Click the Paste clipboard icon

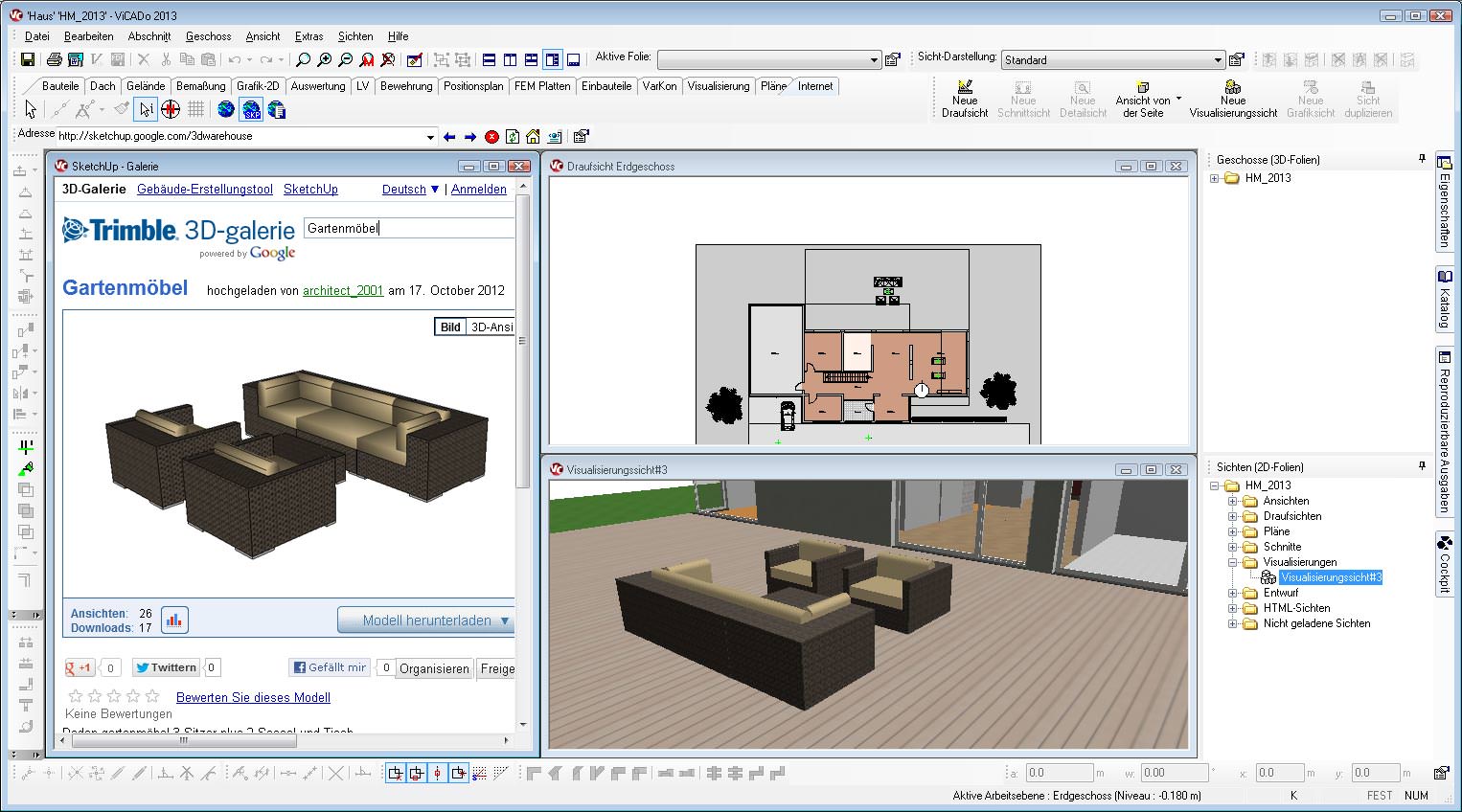208,59
